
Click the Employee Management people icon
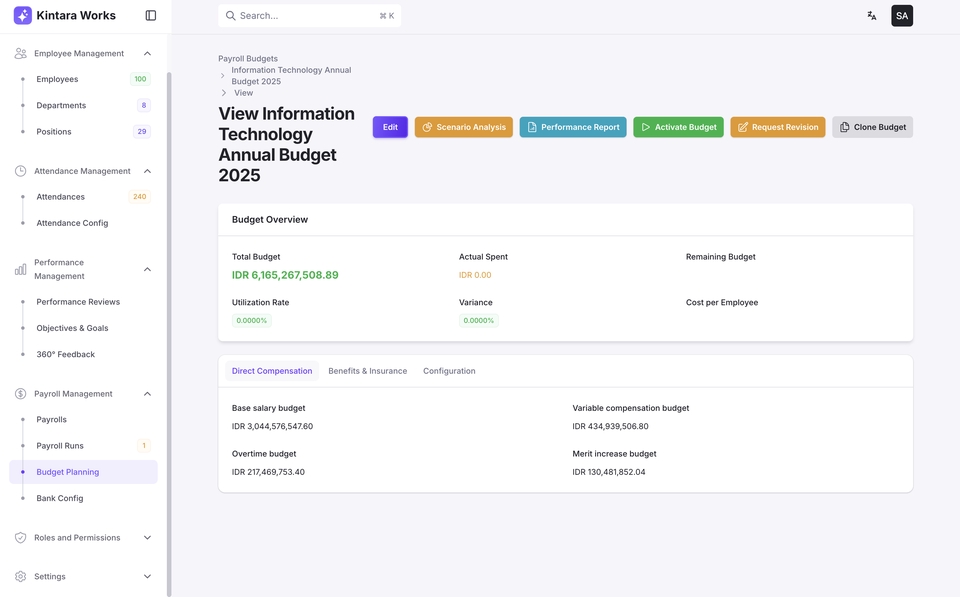[18, 52]
